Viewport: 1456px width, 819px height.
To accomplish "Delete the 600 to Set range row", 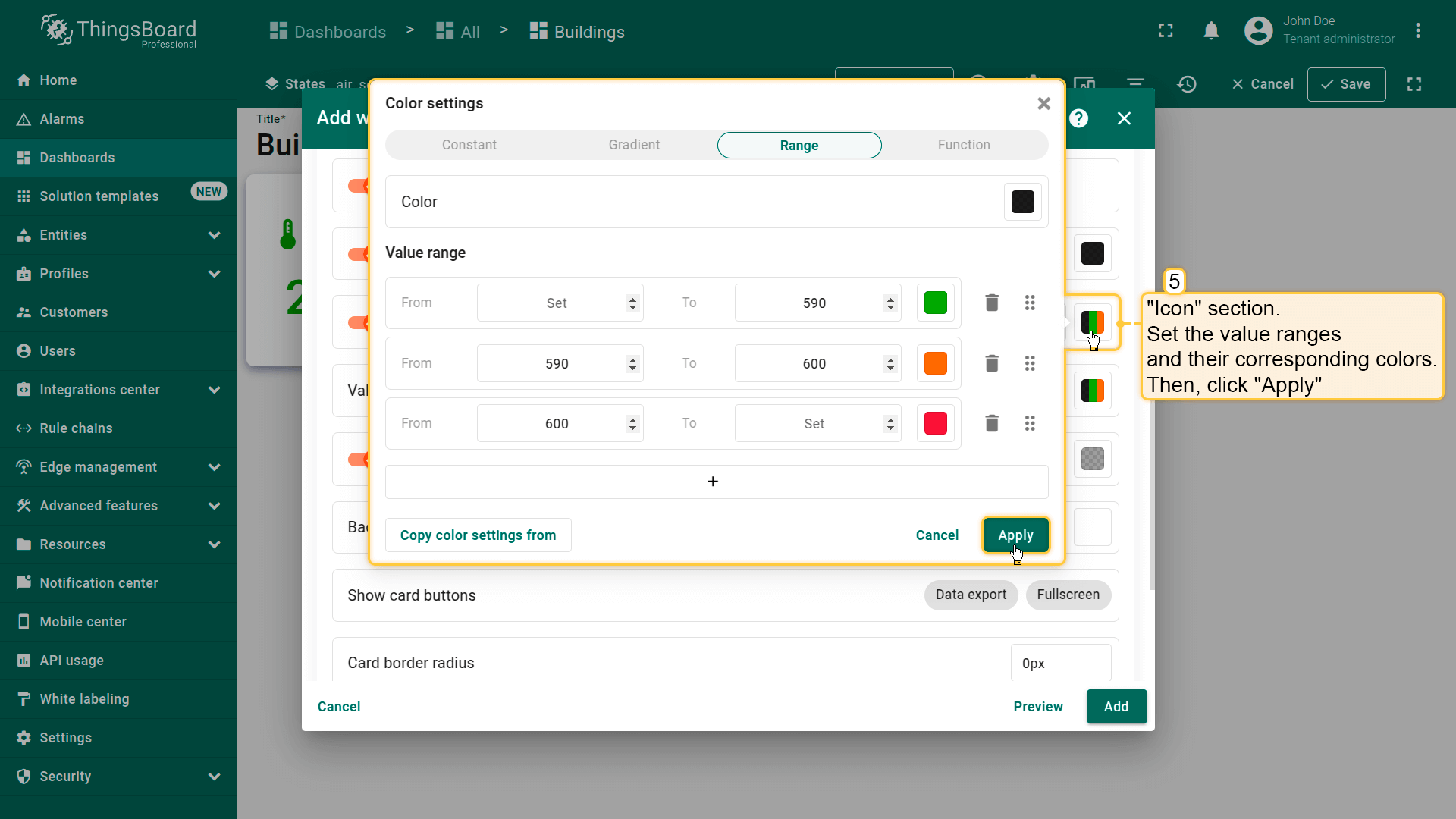I will point(991,423).
